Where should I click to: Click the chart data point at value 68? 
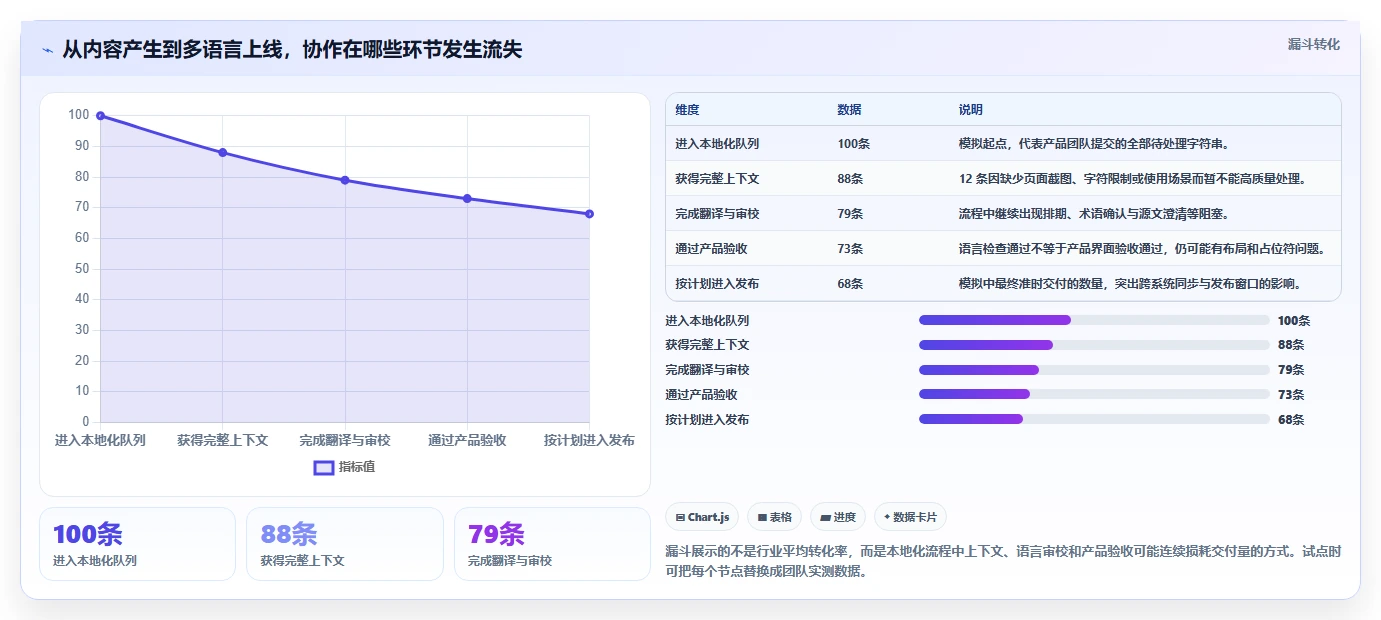[589, 214]
